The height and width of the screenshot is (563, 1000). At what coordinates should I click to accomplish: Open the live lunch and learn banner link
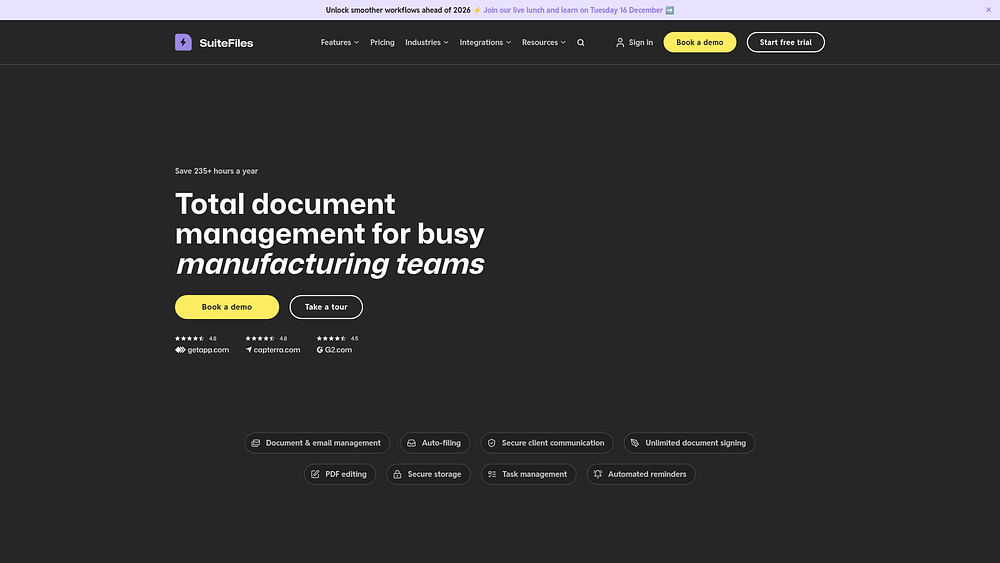(573, 10)
